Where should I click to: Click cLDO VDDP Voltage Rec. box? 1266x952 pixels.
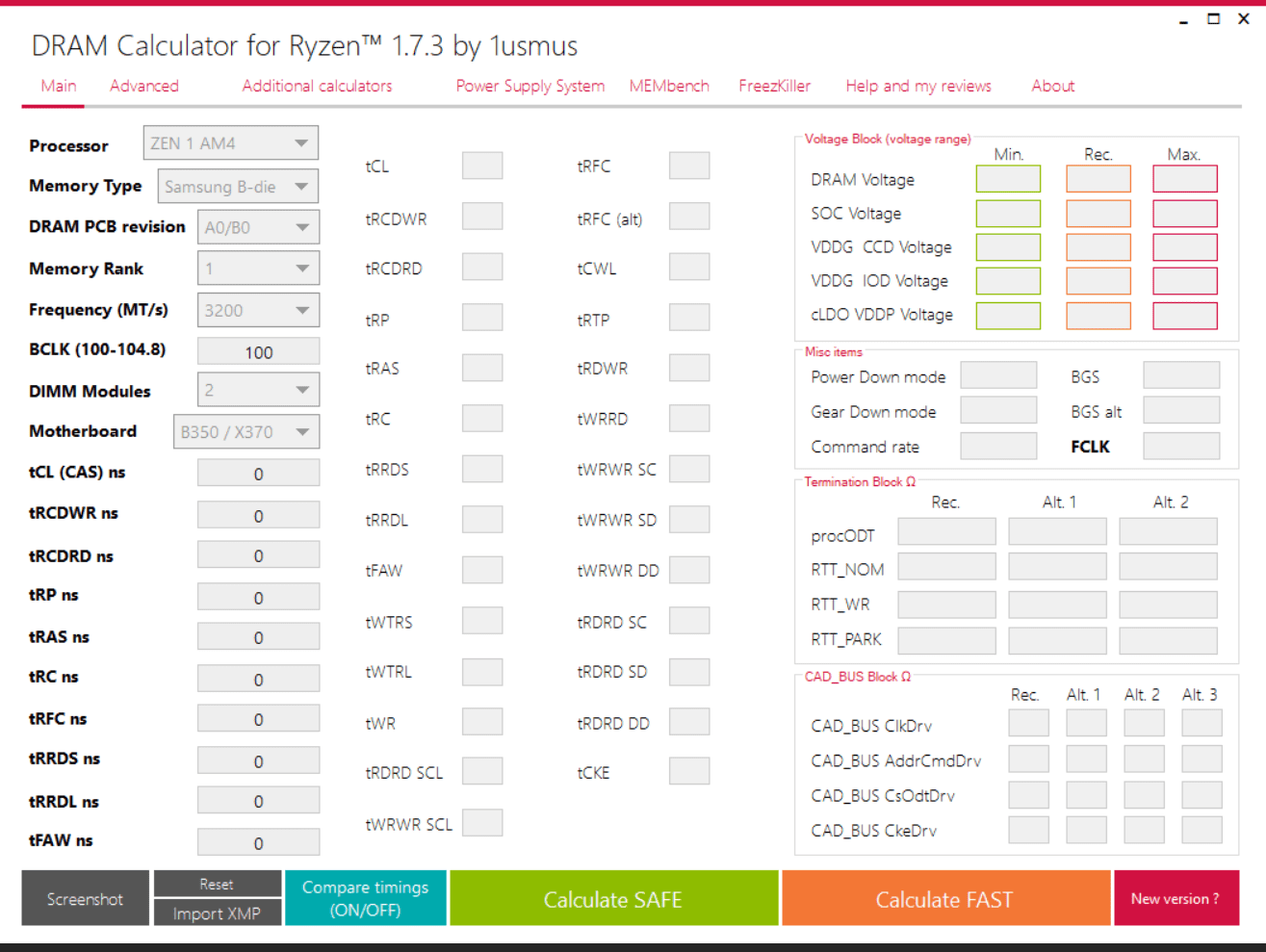coord(1098,316)
